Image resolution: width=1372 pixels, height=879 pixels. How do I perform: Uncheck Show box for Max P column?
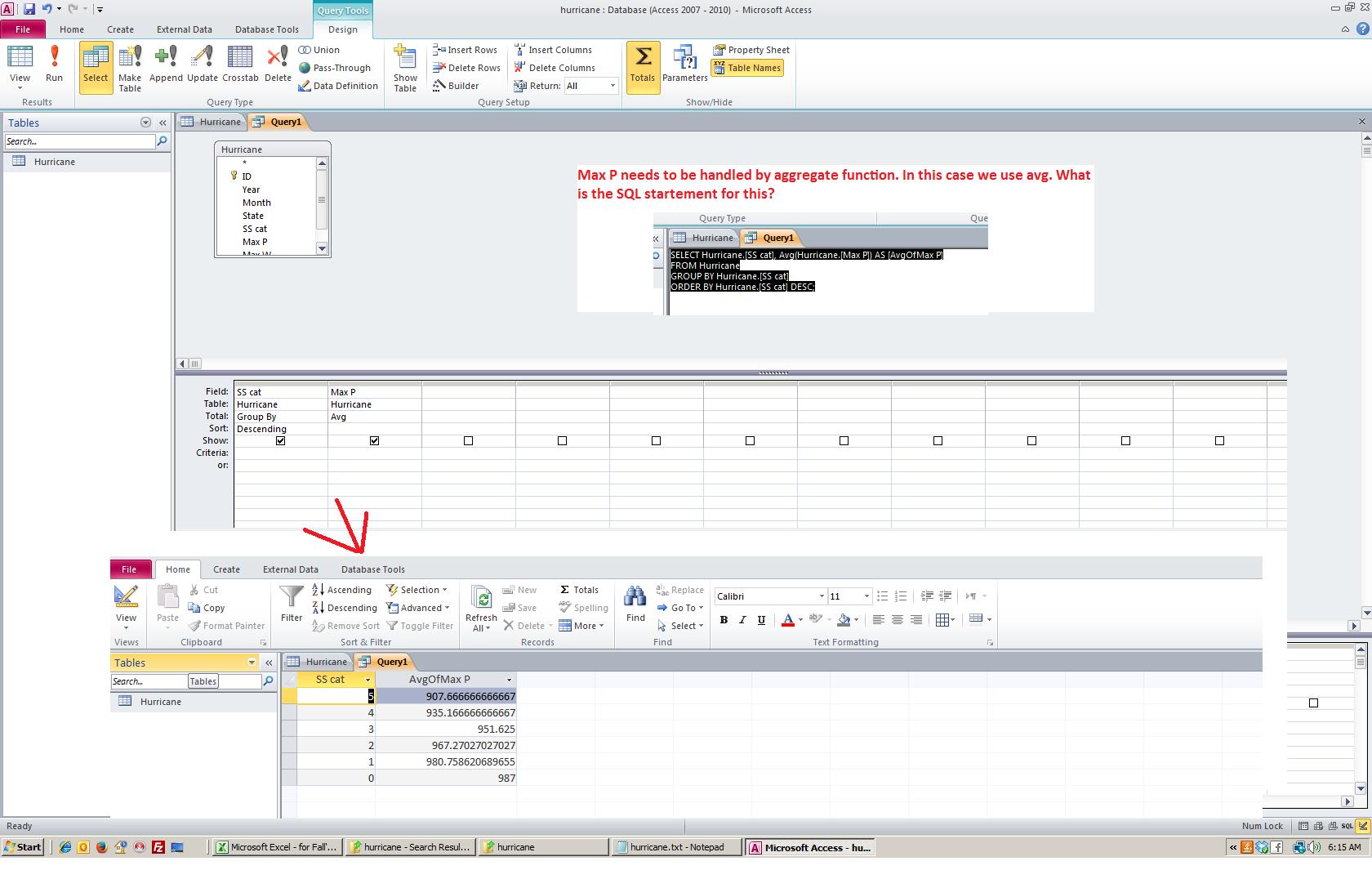pos(374,440)
